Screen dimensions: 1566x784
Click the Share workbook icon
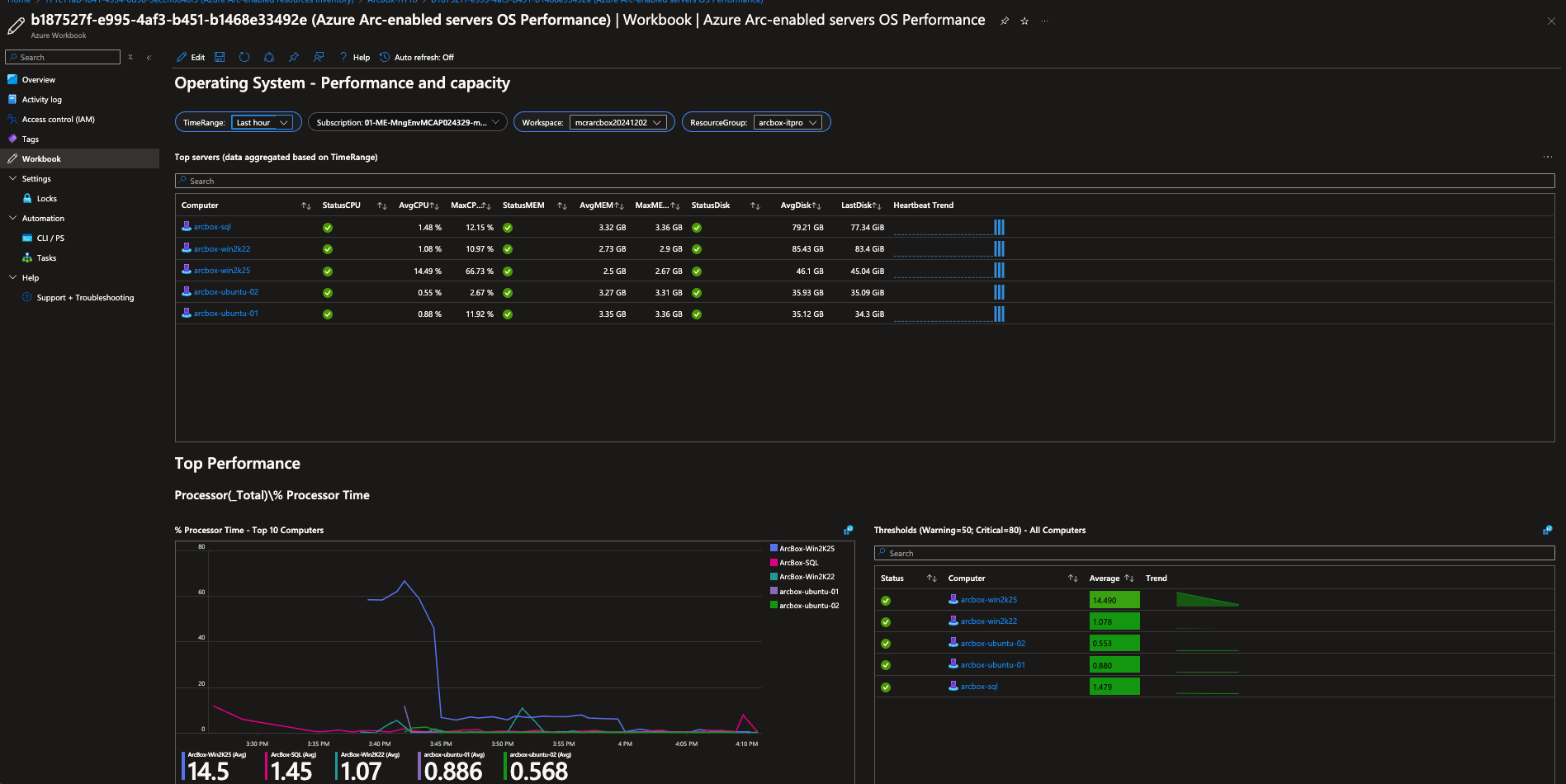point(269,57)
